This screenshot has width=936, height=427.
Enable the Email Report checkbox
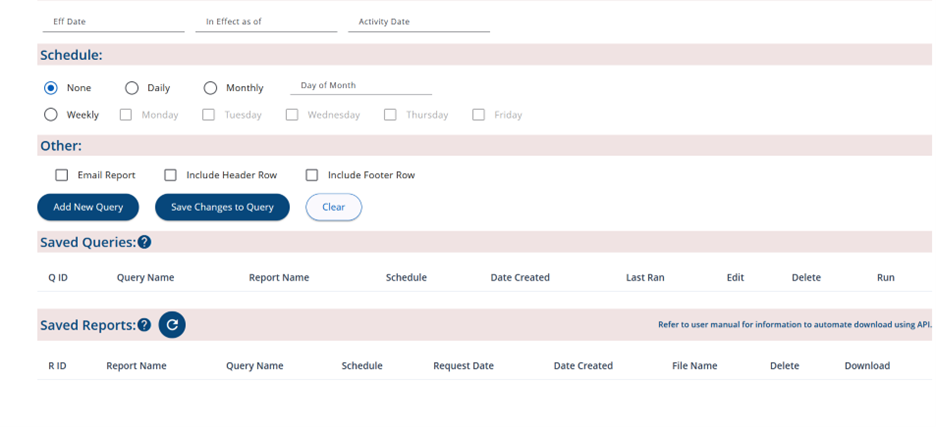point(61,175)
